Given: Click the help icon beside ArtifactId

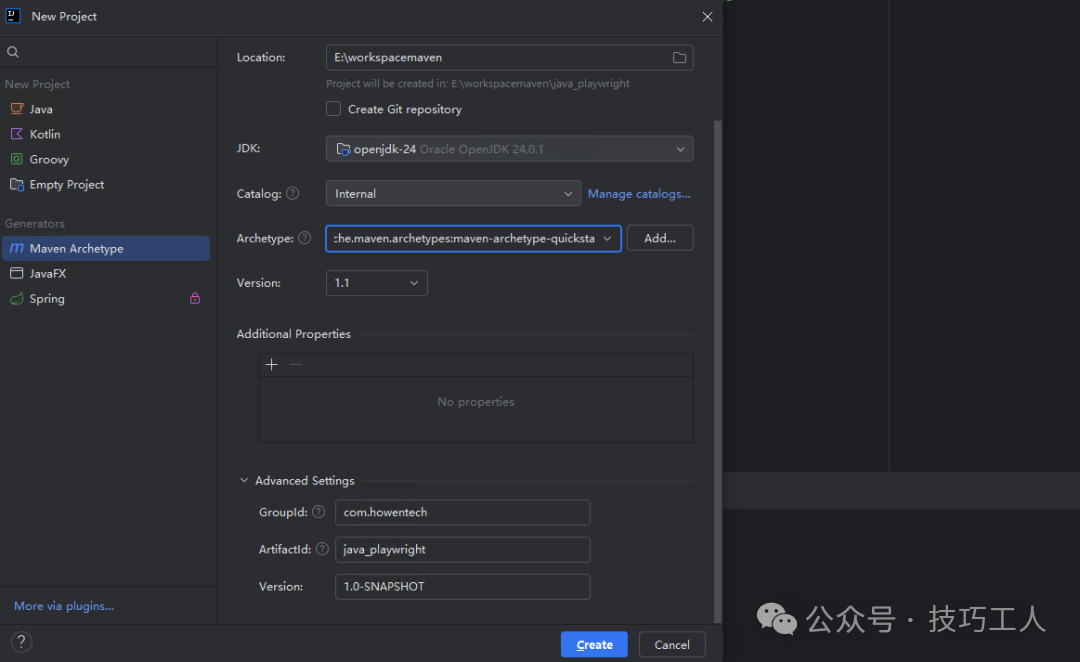Looking at the screenshot, I should click(322, 549).
